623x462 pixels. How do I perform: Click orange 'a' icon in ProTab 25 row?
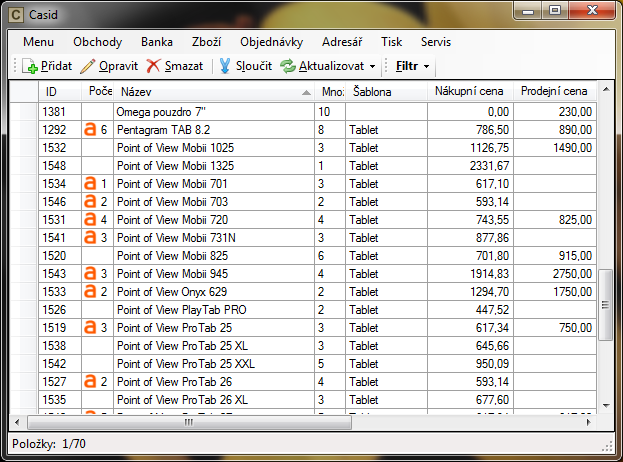(90, 327)
